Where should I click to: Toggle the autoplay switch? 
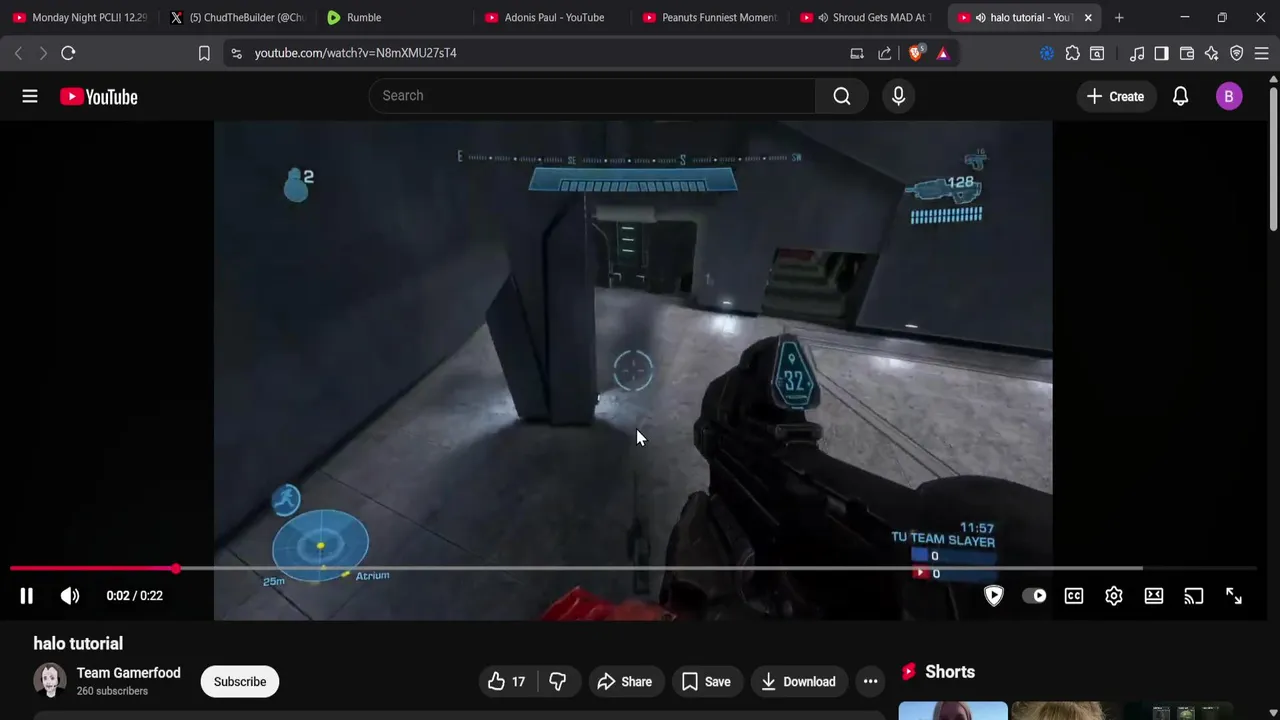(1034, 596)
